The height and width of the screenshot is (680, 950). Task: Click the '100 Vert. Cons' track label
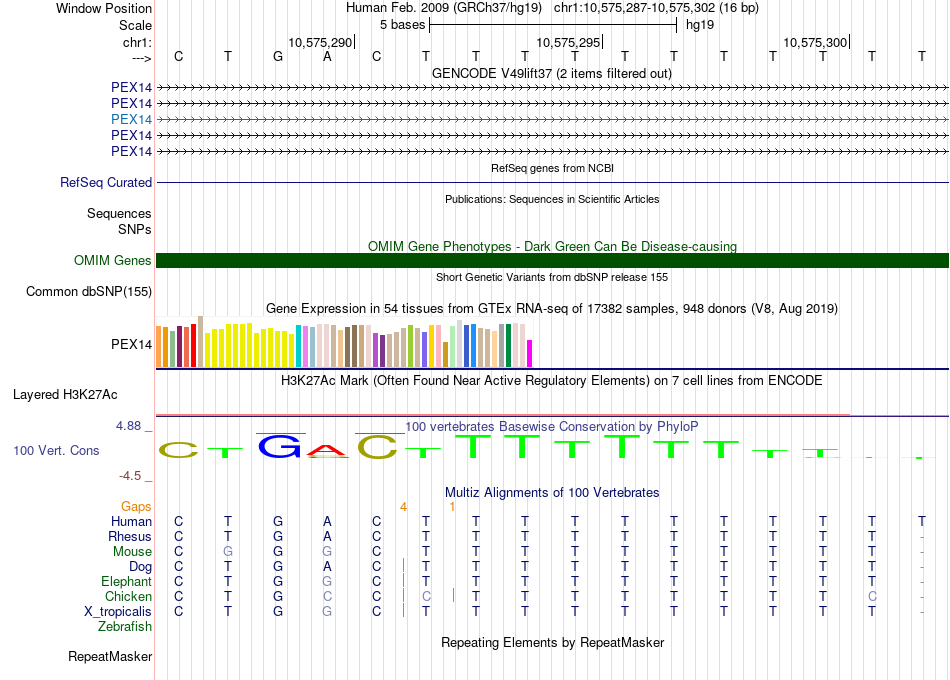tap(56, 450)
